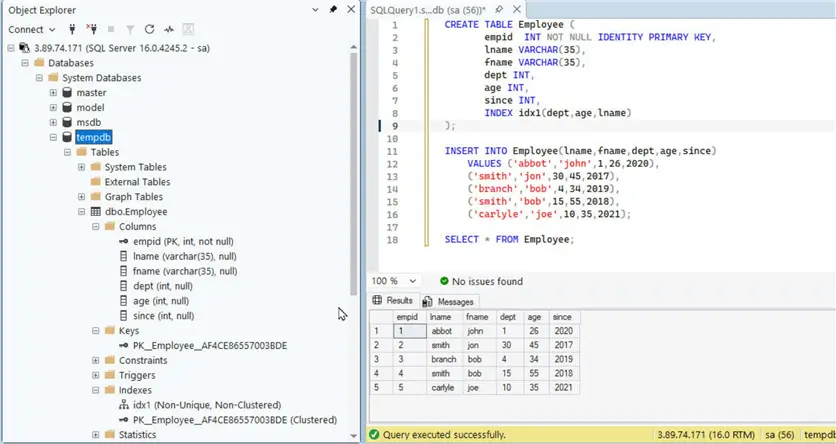
Task: Expand the master database node
Action: pyautogui.click(x=53, y=93)
